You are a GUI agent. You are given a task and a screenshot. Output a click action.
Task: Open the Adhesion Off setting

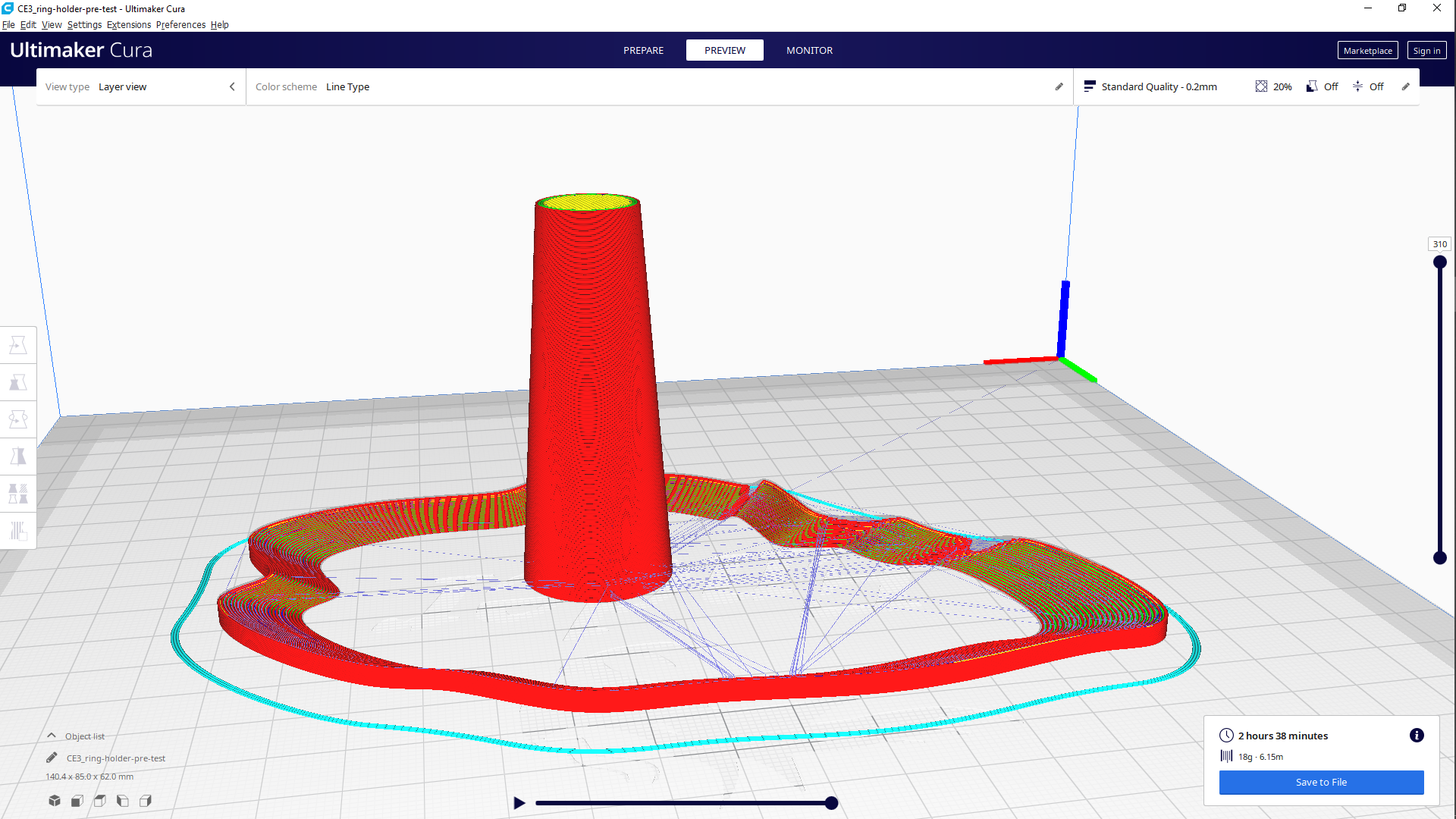click(1369, 87)
